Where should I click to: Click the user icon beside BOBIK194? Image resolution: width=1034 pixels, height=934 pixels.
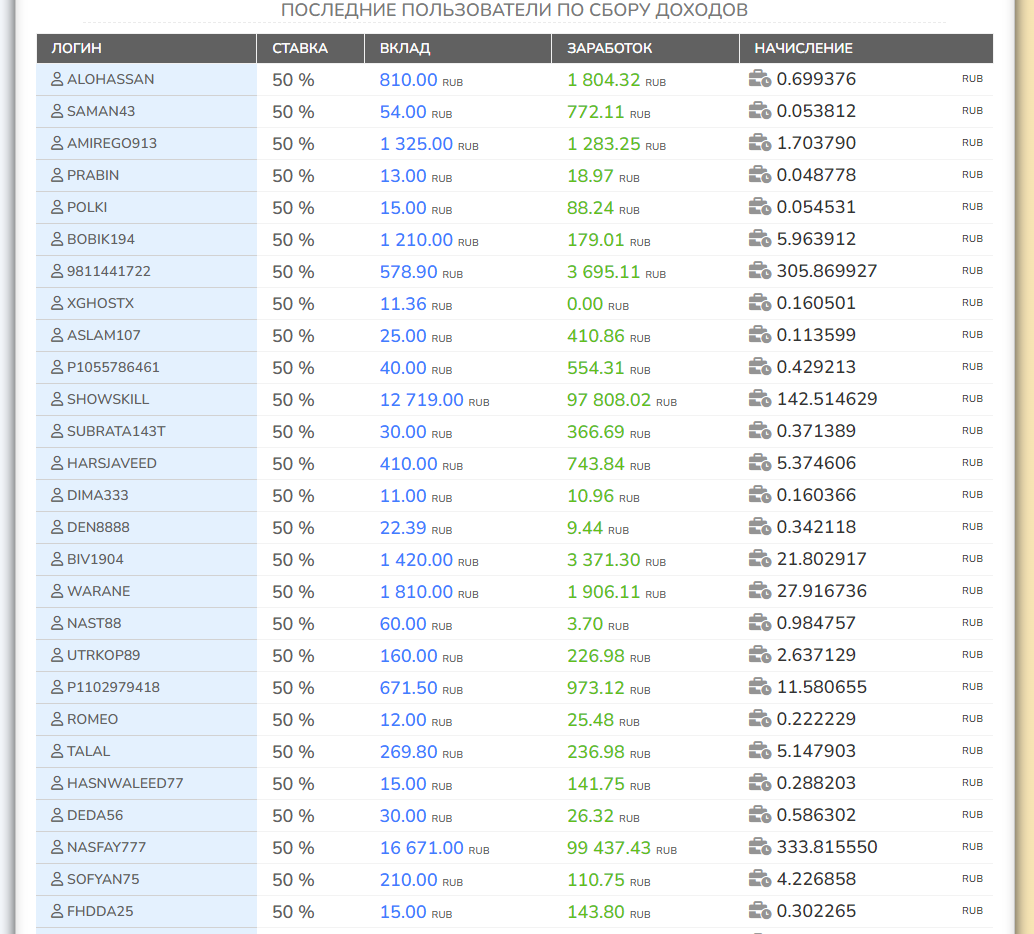[57, 239]
